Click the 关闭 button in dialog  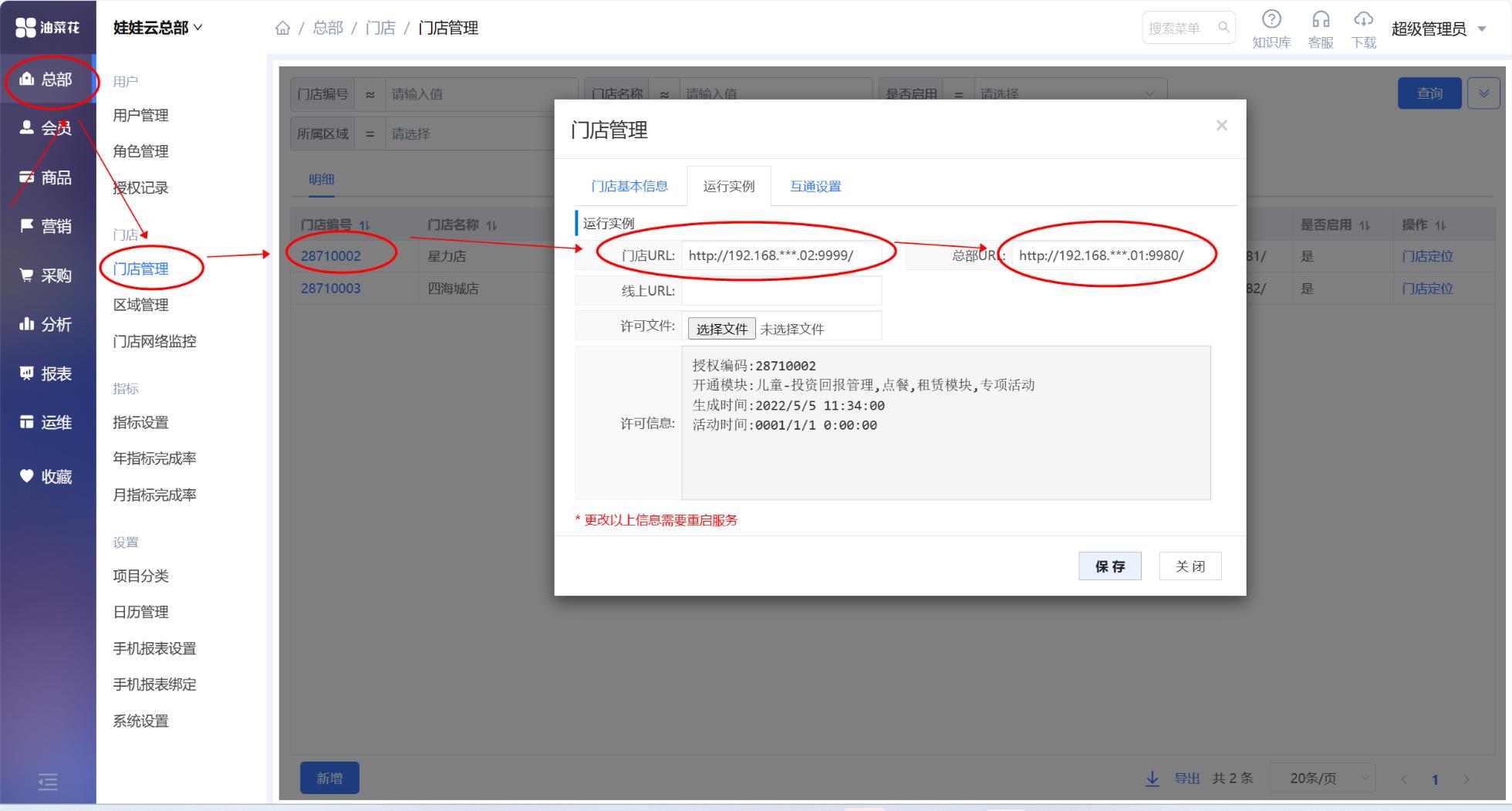(x=1190, y=566)
